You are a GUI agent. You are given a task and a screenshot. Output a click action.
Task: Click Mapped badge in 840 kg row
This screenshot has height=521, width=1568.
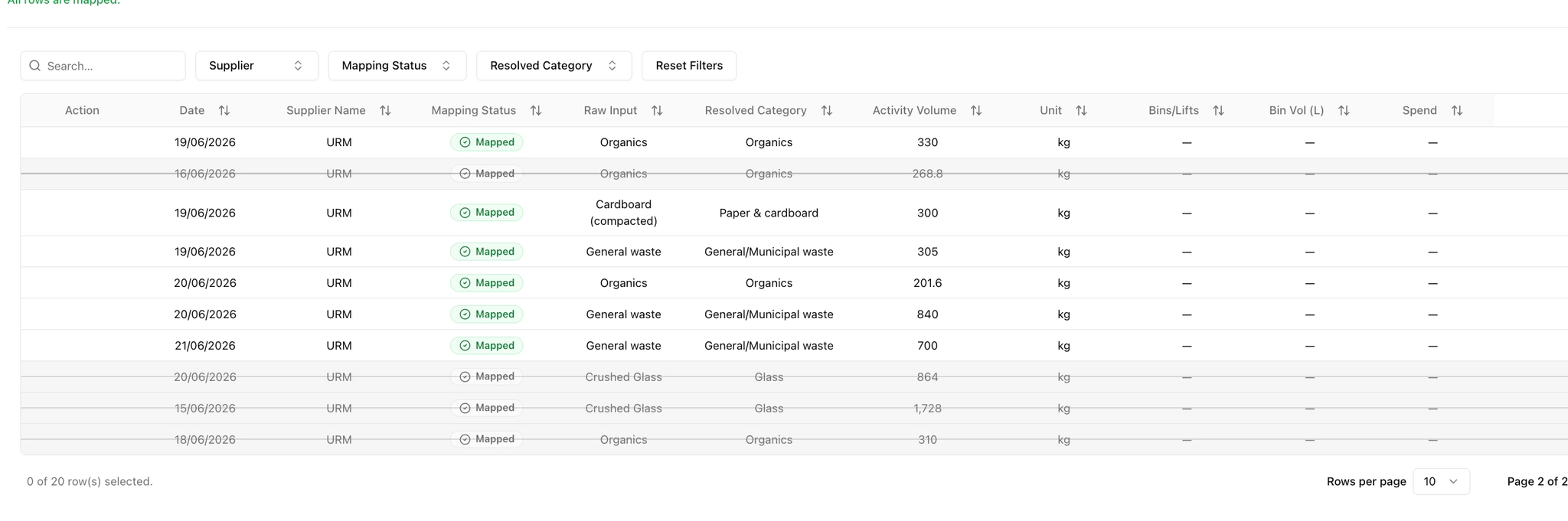point(487,314)
